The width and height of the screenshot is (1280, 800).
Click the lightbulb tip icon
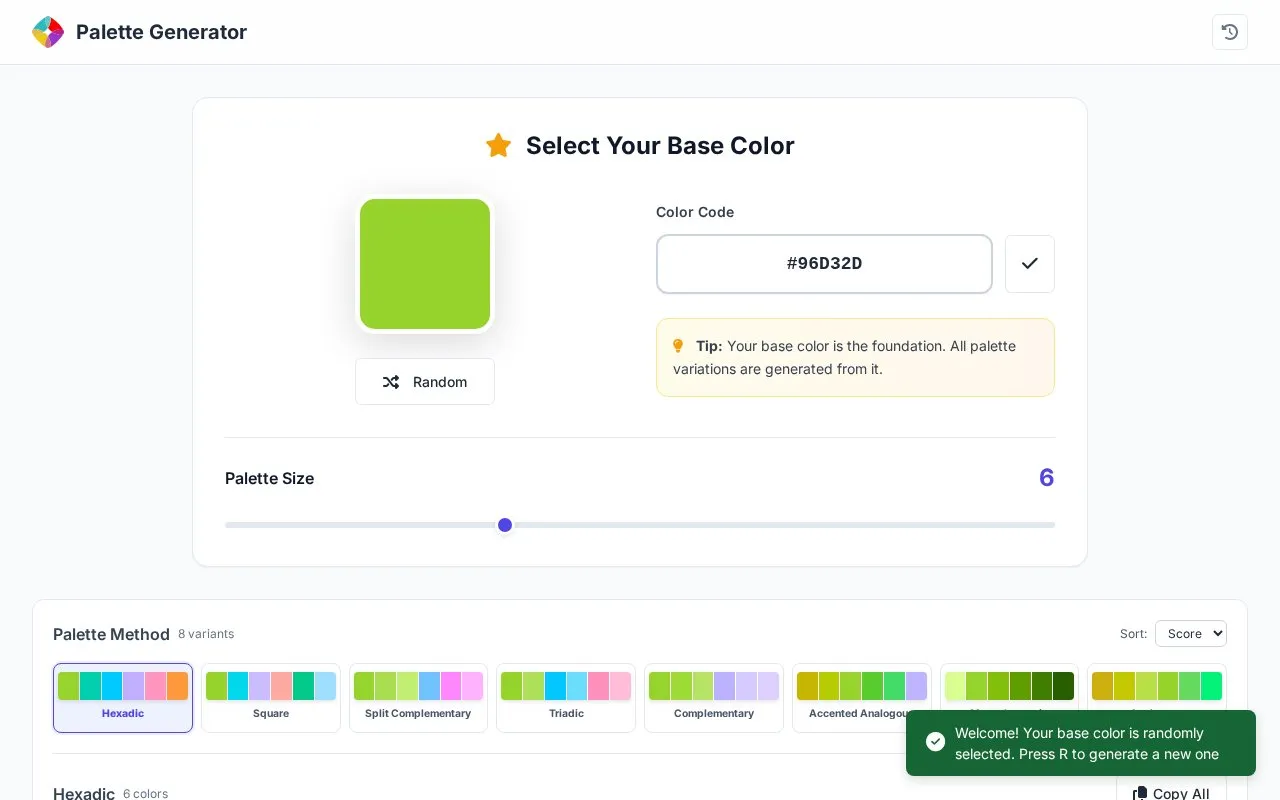(678, 346)
